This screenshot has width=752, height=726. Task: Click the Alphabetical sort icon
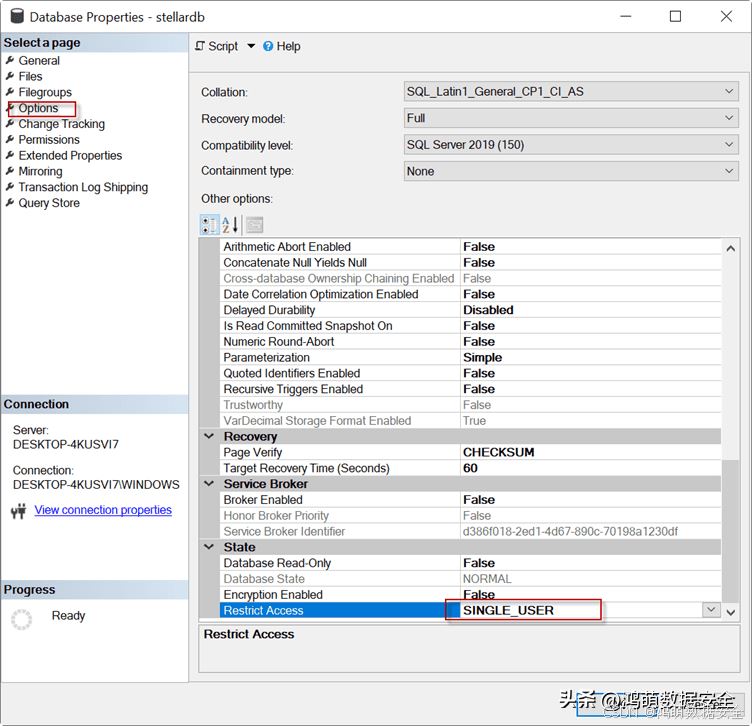[x=230, y=224]
